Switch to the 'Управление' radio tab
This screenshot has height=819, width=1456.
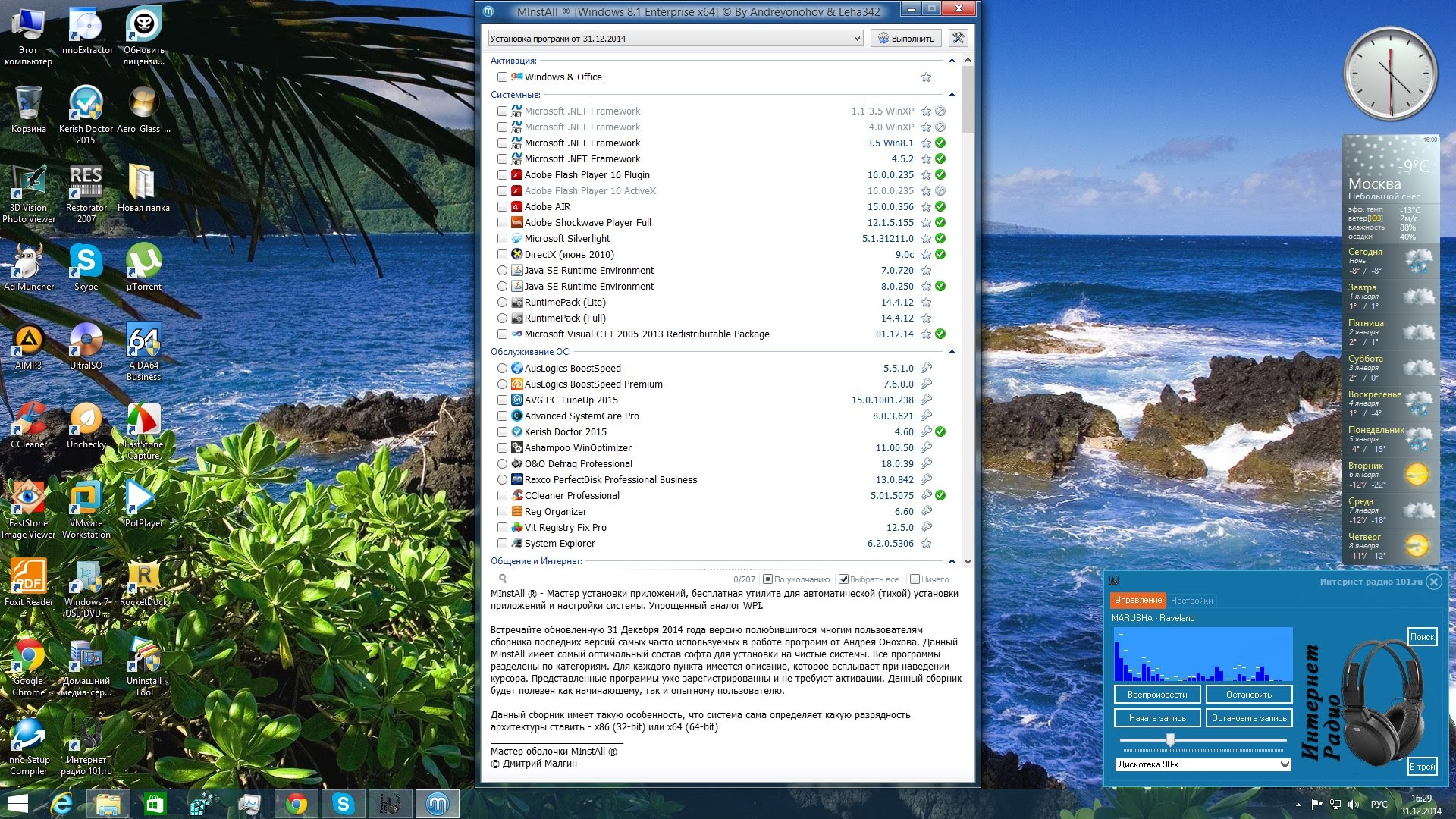(x=1137, y=600)
